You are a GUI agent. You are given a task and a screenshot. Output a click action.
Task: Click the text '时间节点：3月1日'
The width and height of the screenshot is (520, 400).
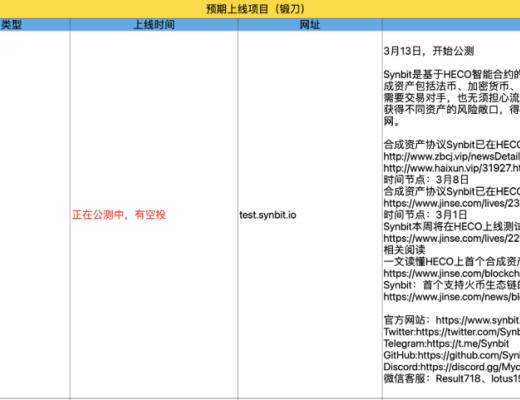coord(425,215)
